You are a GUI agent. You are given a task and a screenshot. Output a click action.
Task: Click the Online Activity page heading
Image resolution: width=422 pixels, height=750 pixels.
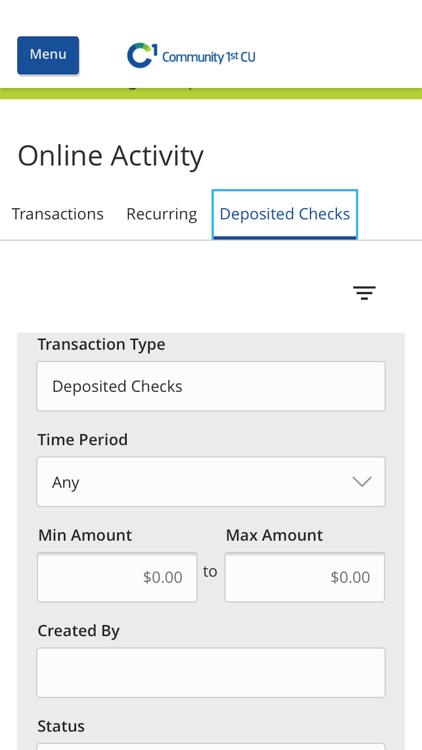point(111,156)
